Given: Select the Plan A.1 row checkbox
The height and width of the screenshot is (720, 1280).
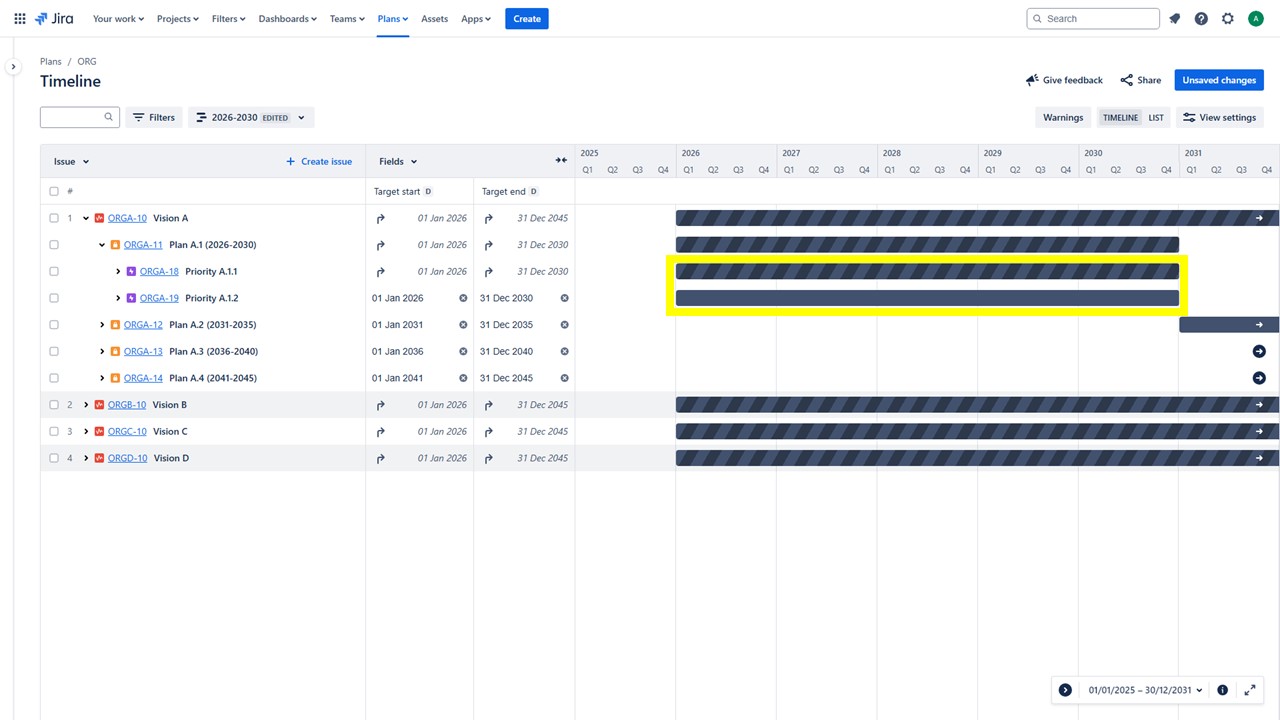Looking at the screenshot, I should [54, 245].
